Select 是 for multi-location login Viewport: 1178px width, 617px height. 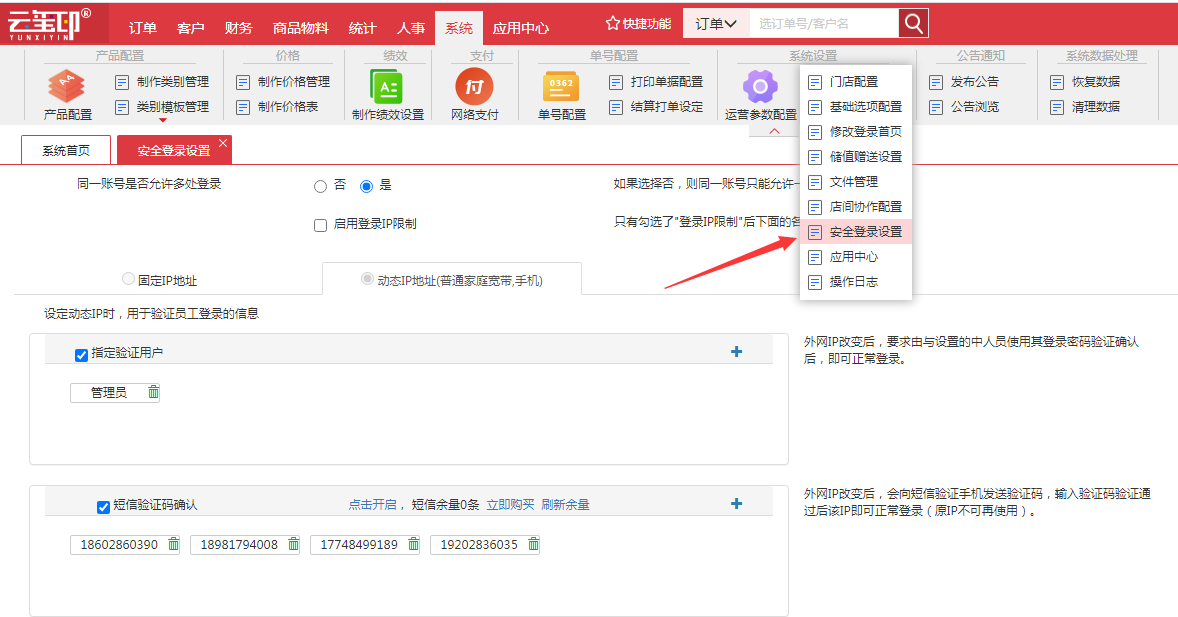[367, 186]
